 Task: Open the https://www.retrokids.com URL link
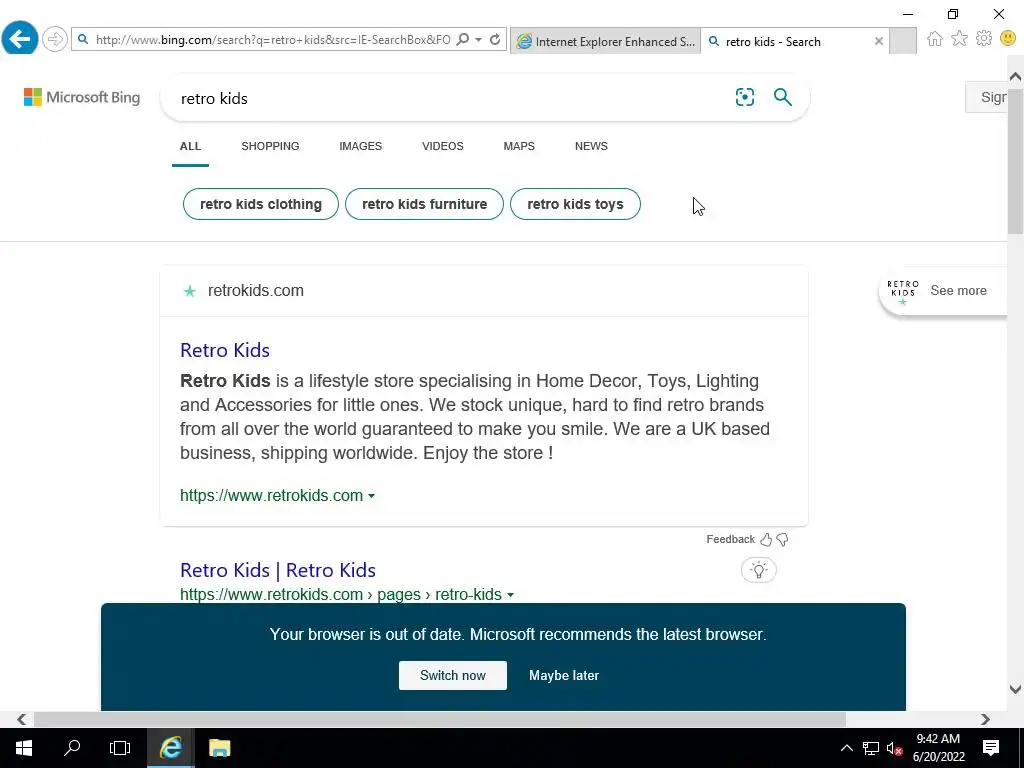[272, 496]
